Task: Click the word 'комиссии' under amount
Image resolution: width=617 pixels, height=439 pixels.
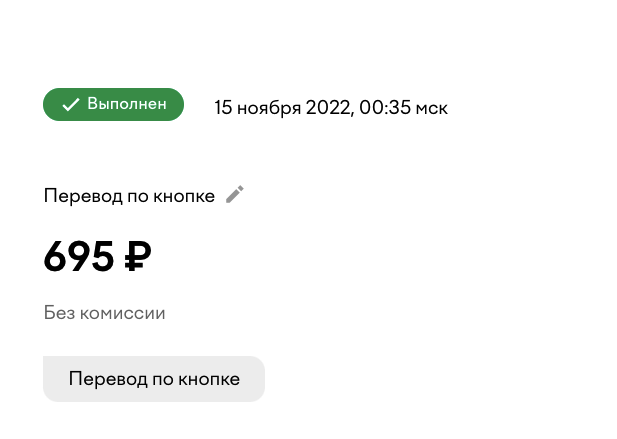Action: click(122, 314)
